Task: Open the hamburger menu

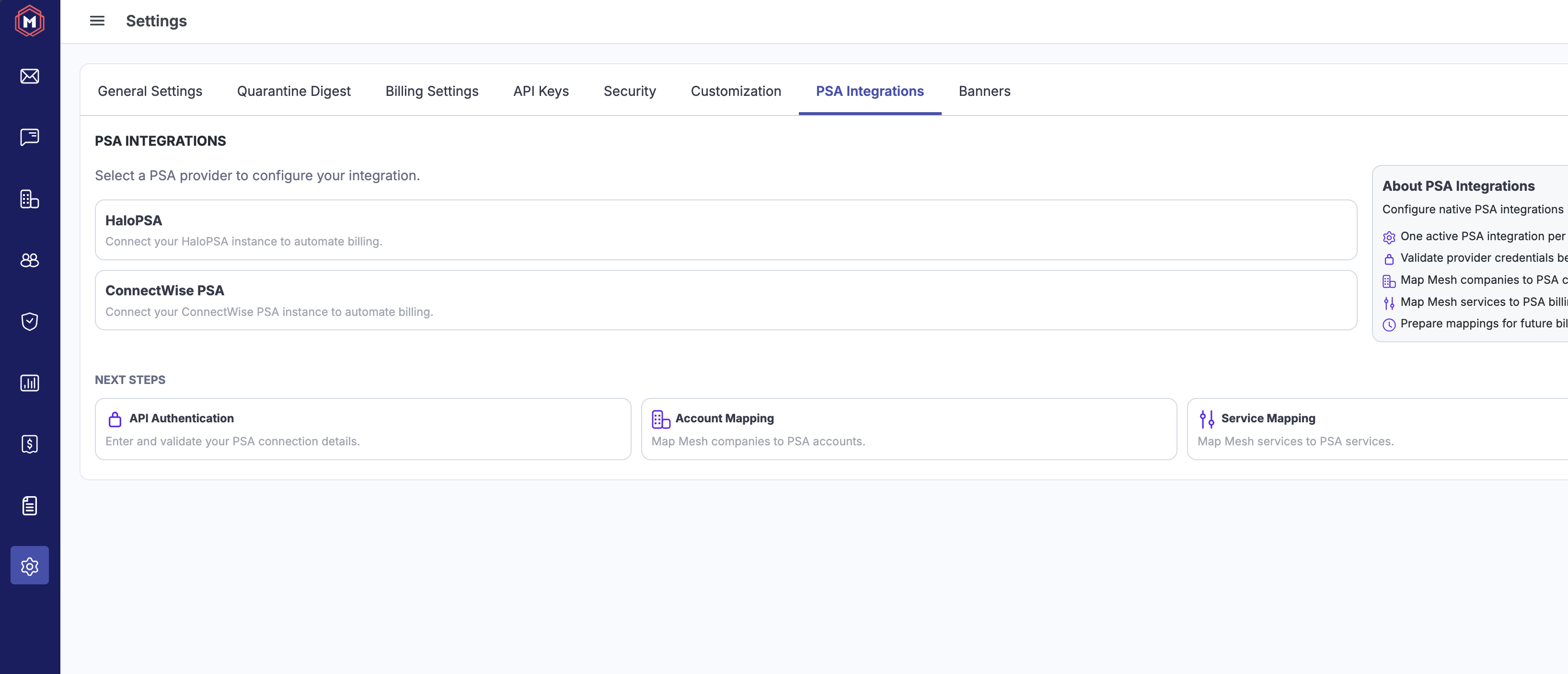Action: pos(97,21)
